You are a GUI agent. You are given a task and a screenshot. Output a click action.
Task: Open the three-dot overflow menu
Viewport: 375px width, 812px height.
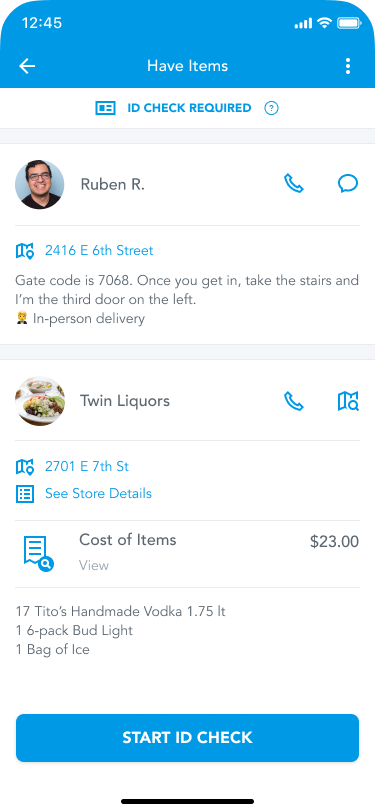(x=348, y=66)
